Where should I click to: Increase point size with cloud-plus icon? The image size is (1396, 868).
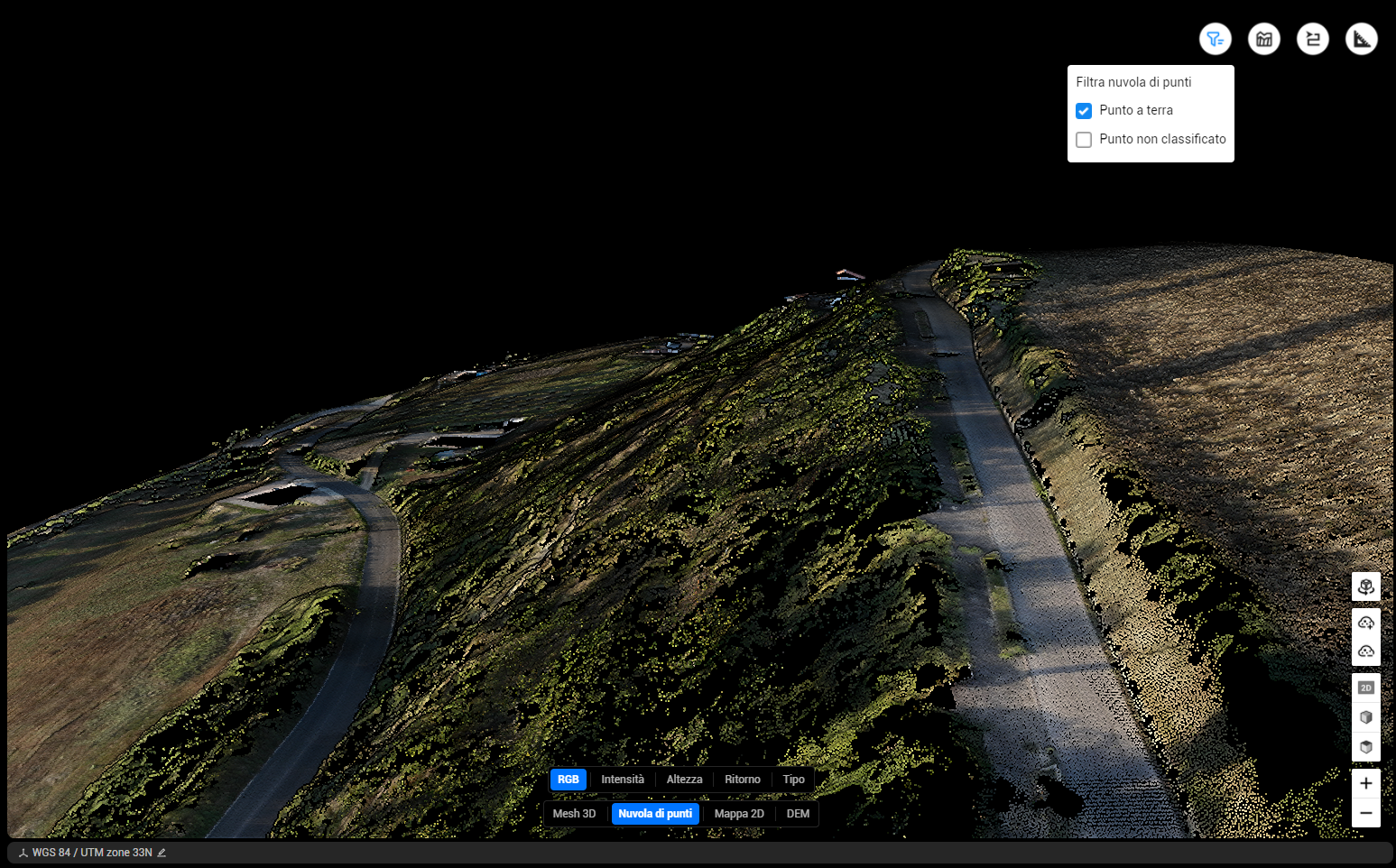tap(1365, 623)
